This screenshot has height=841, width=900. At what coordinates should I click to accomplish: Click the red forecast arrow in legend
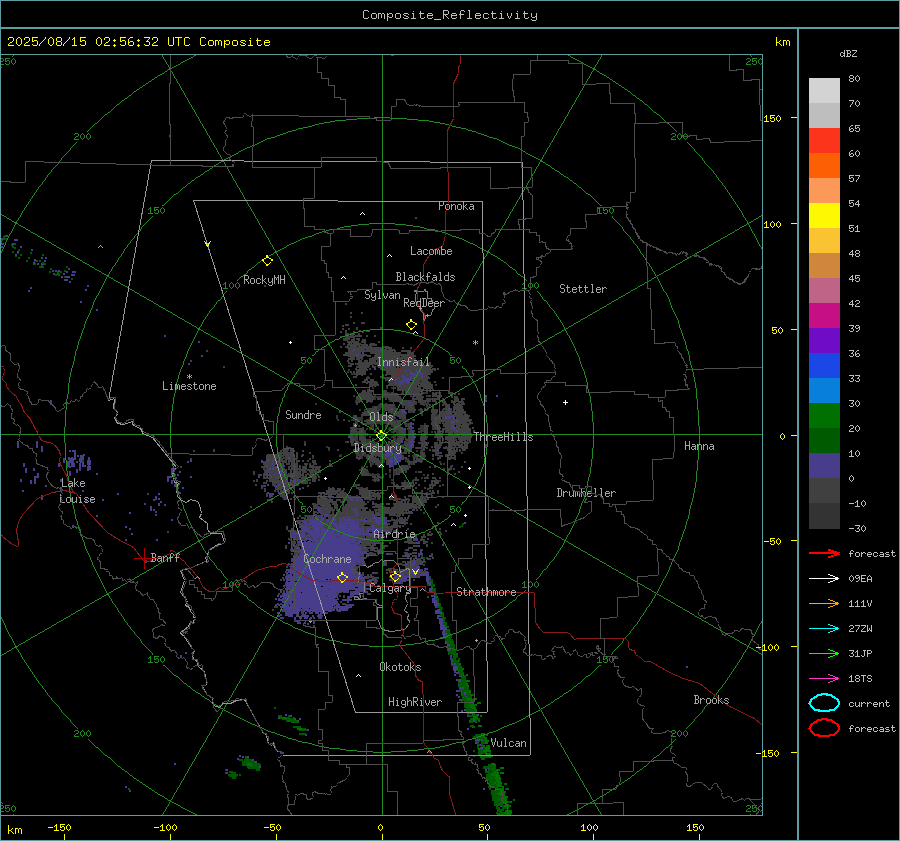pyautogui.click(x=824, y=553)
